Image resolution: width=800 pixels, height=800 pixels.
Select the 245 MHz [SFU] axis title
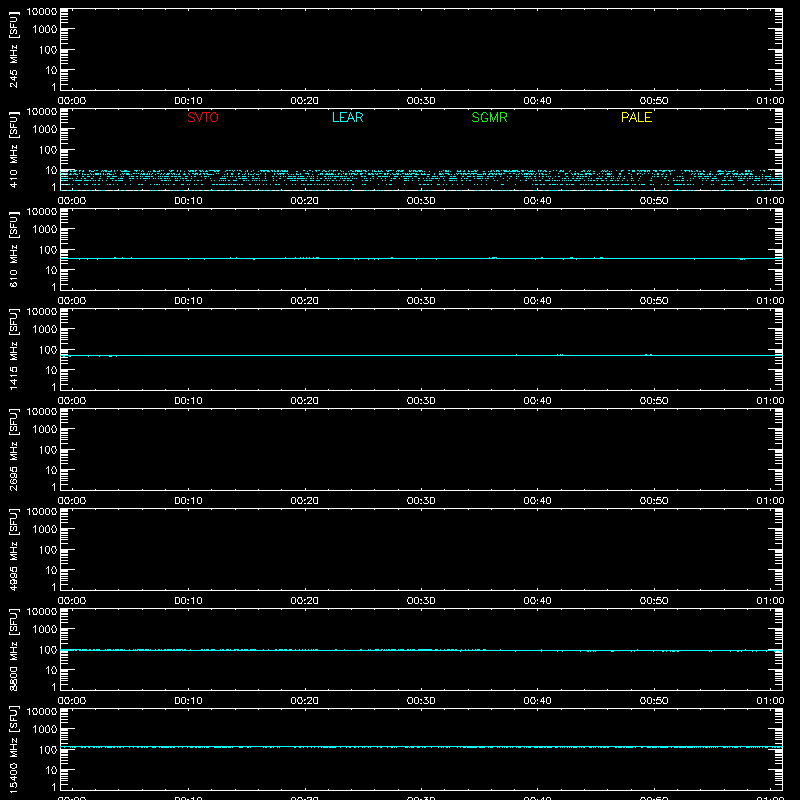[x=14, y=49]
